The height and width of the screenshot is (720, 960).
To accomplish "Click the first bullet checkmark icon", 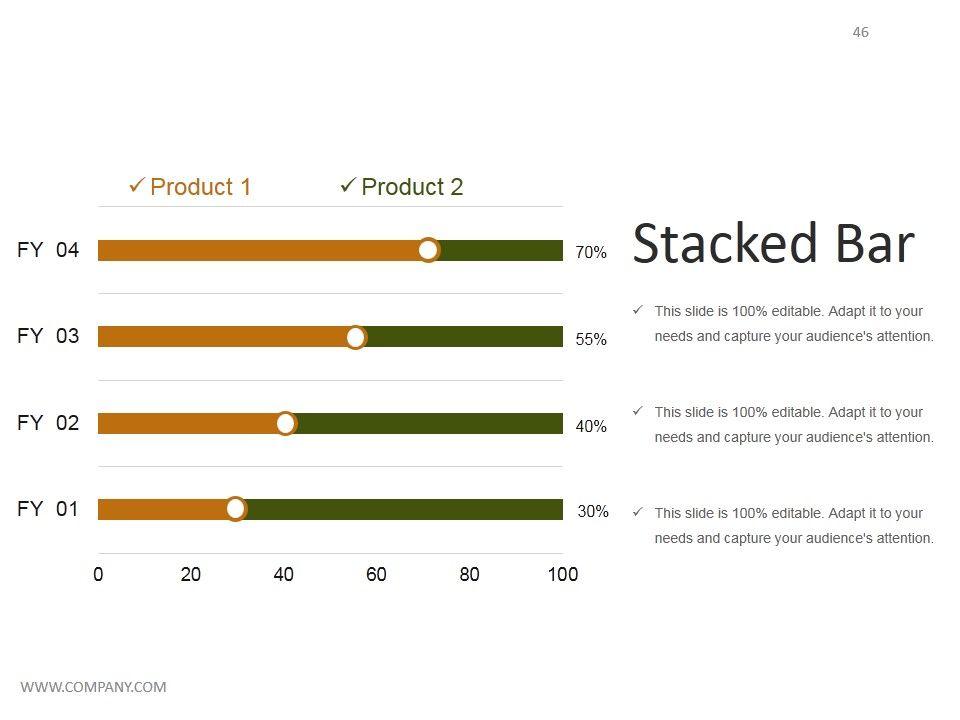I will pyautogui.click(x=638, y=311).
